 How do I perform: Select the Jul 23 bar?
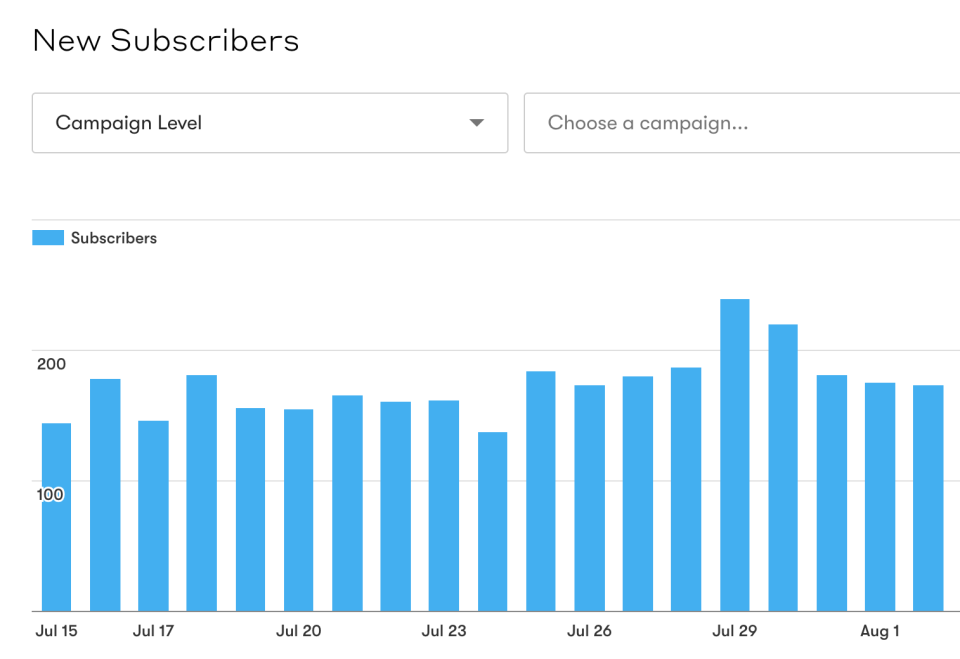443,500
